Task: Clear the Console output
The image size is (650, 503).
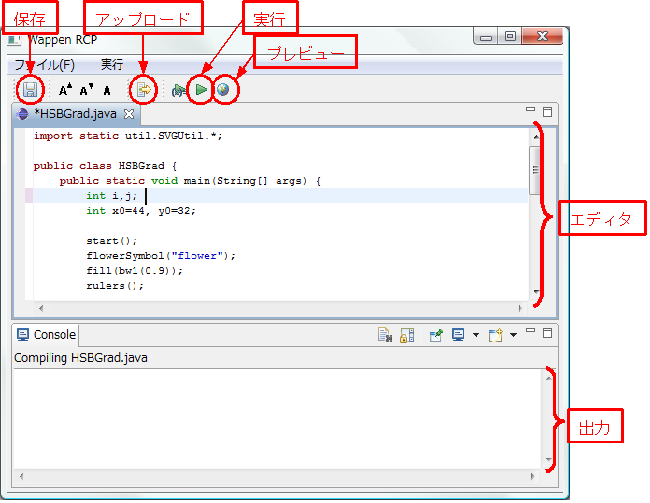Action: 385,335
